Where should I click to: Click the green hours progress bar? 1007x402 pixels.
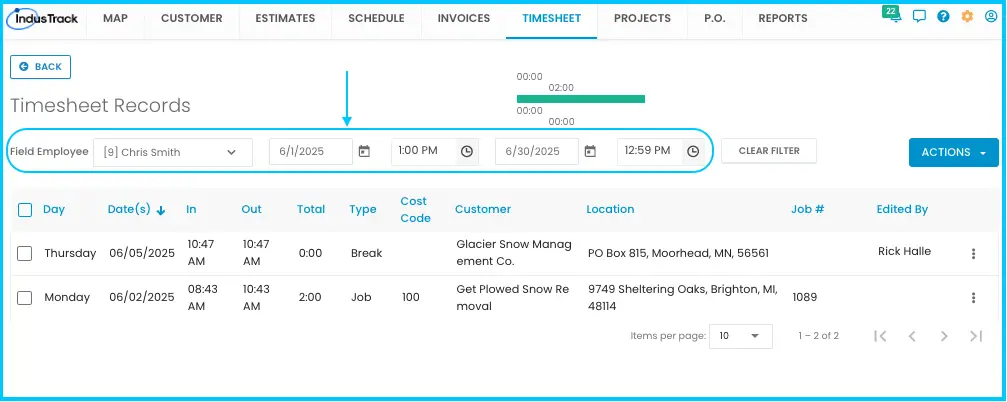pyautogui.click(x=581, y=99)
